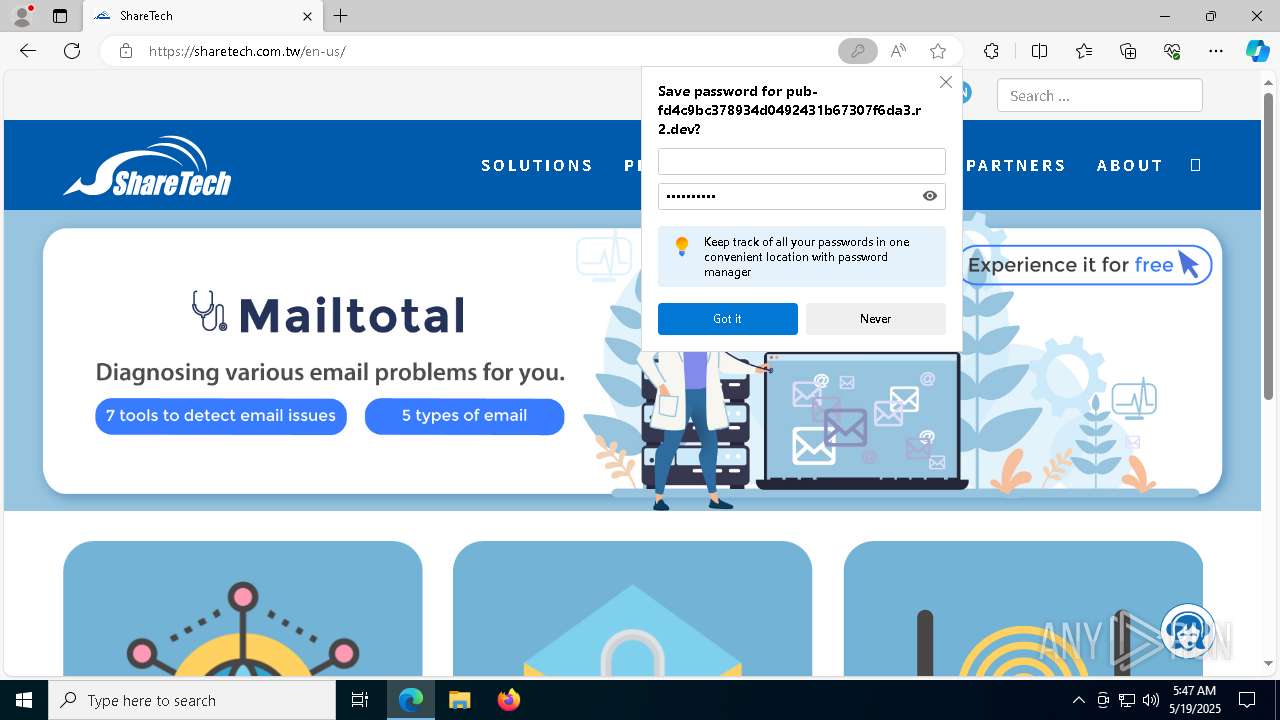This screenshot has width=1280, height=720.
Task: Open the password key icon in address bar
Action: (857, 51)
